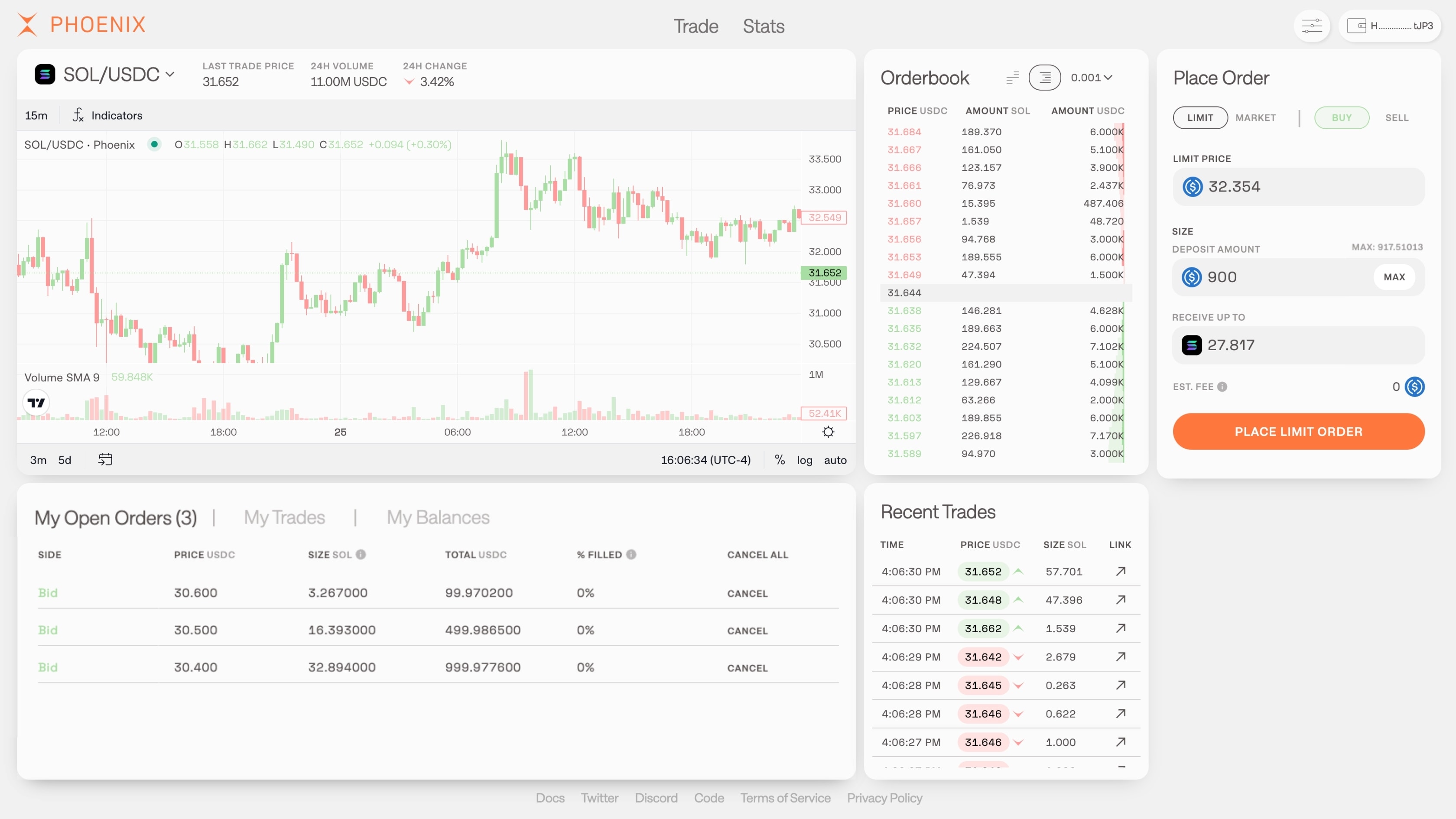The height and width of the screenshot is (819, 1456).
Task: Open the go-to-date calendar icon
Action: tap(105, 459)
